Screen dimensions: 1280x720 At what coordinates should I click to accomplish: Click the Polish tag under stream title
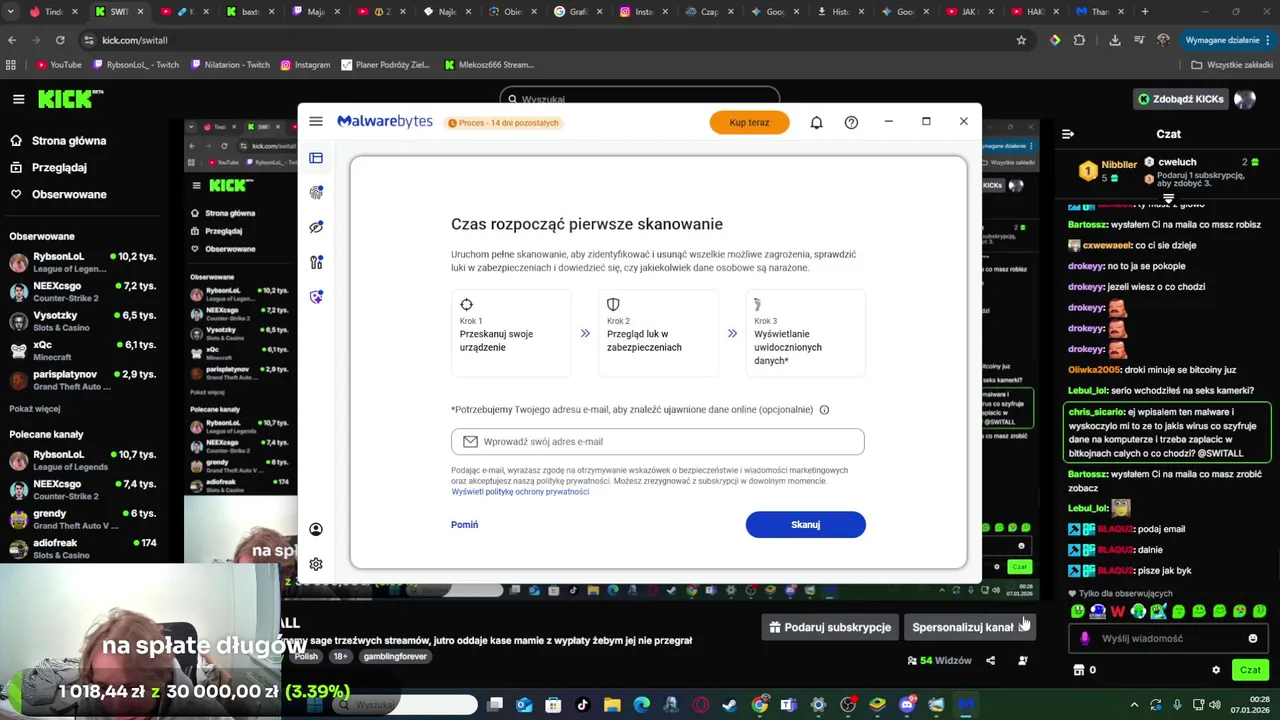coord(306,657)
